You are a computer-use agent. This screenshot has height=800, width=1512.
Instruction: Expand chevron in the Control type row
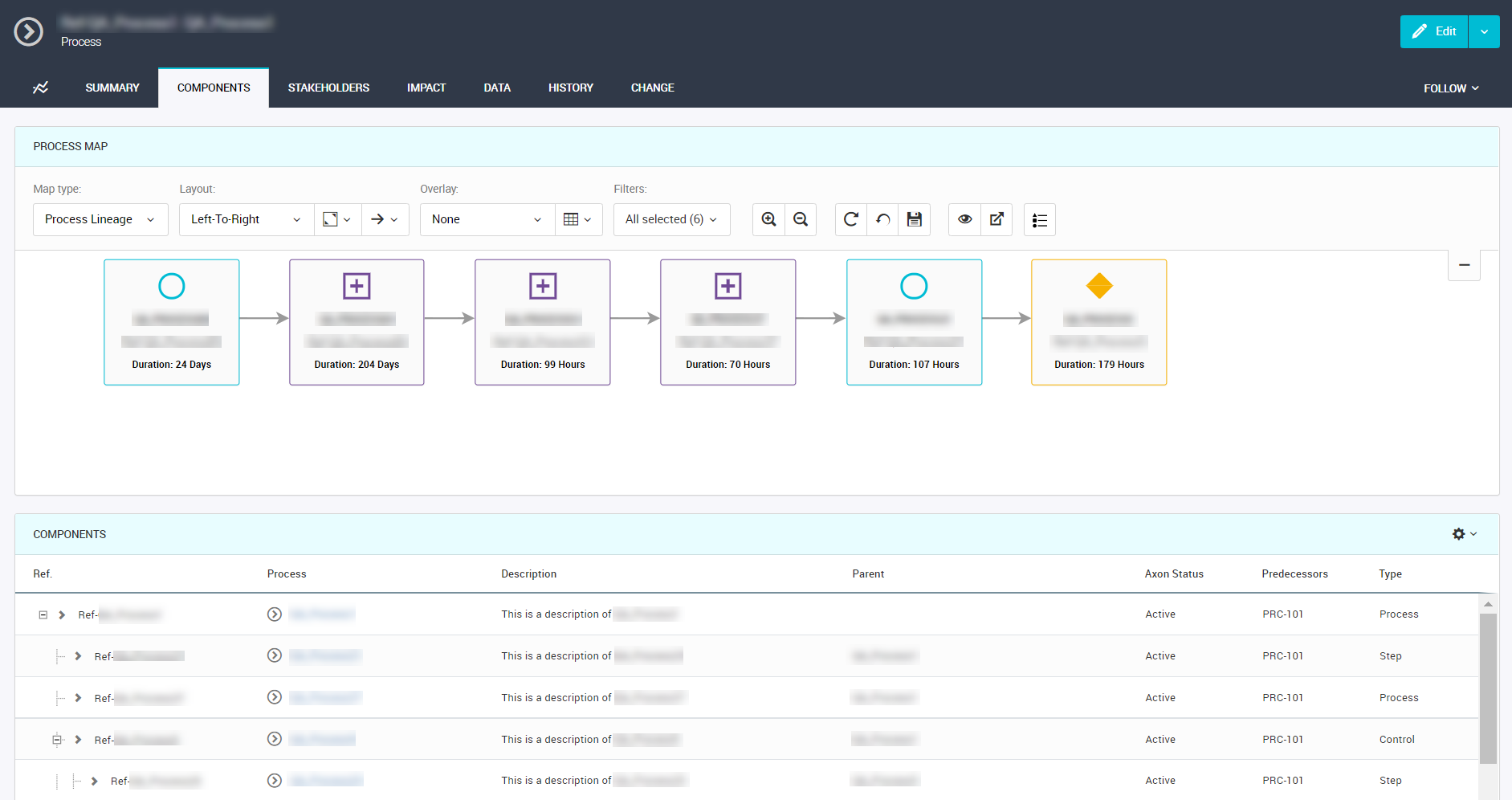[78, 740]
